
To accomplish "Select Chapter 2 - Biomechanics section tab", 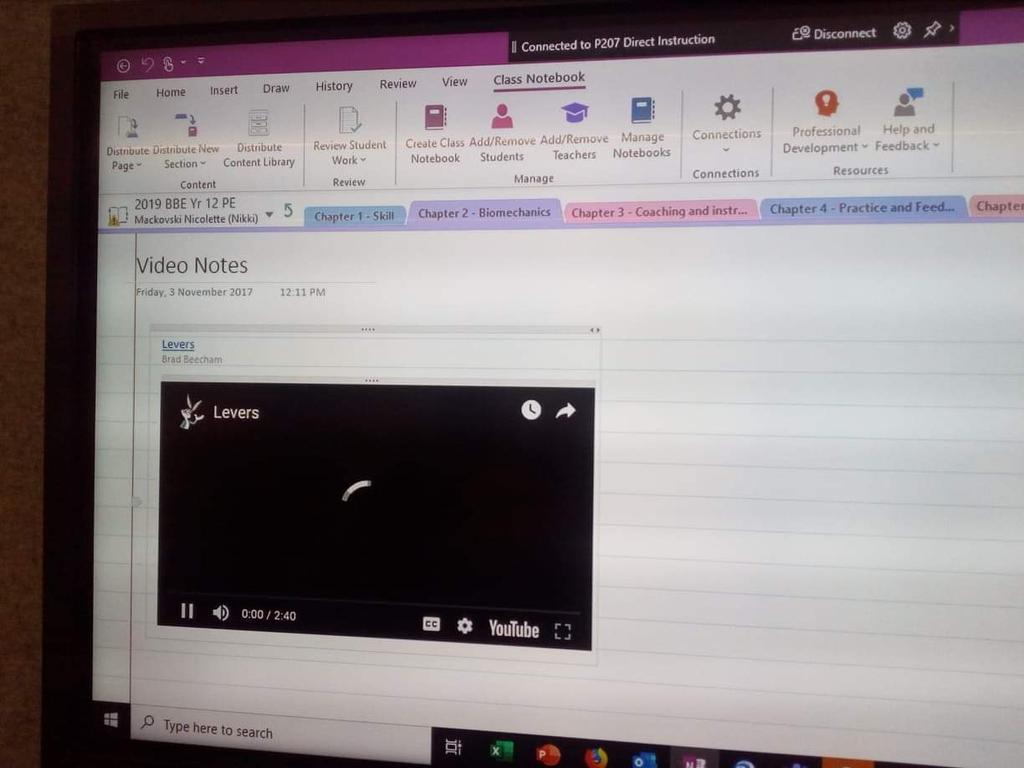I will coord(484,213).
